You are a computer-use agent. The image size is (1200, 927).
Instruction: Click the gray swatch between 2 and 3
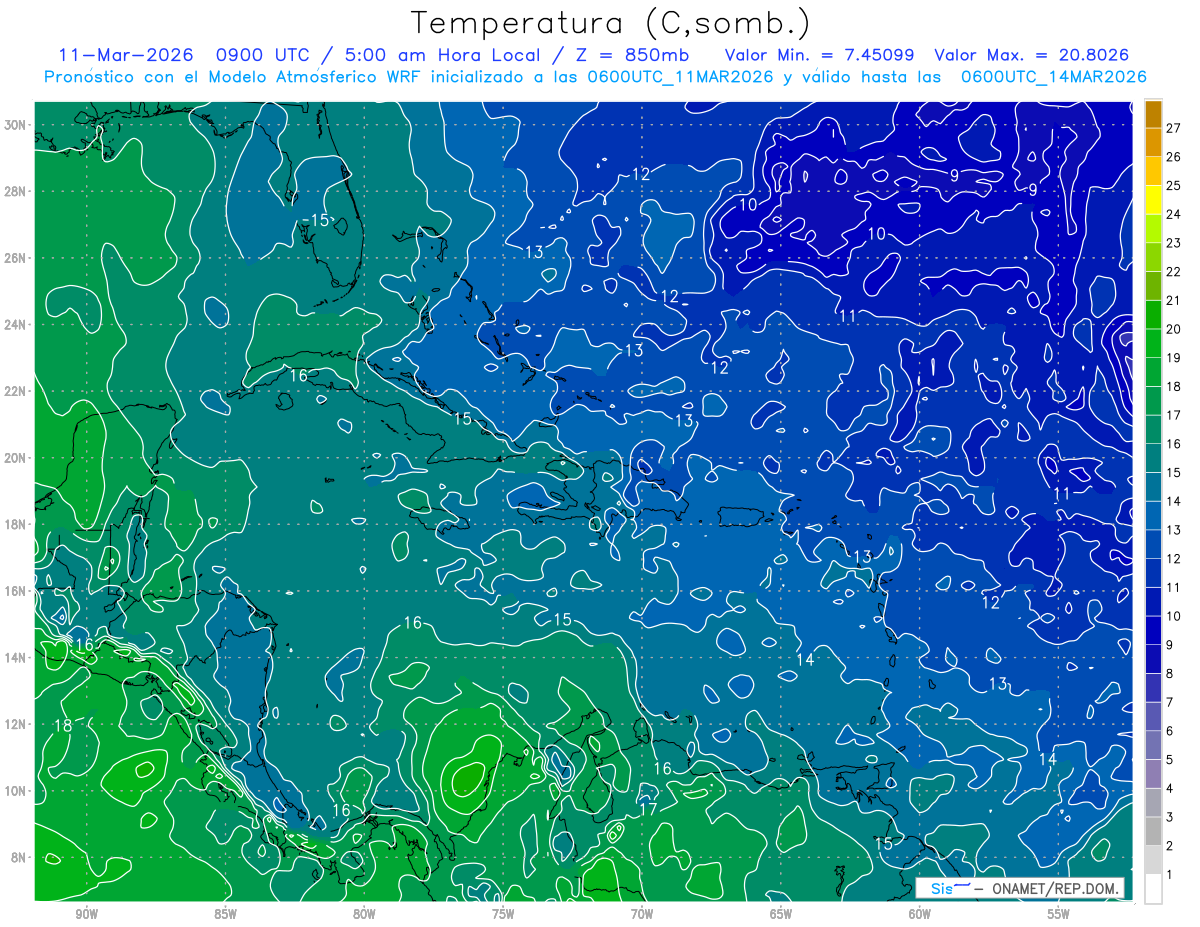tap(1153, 831)
